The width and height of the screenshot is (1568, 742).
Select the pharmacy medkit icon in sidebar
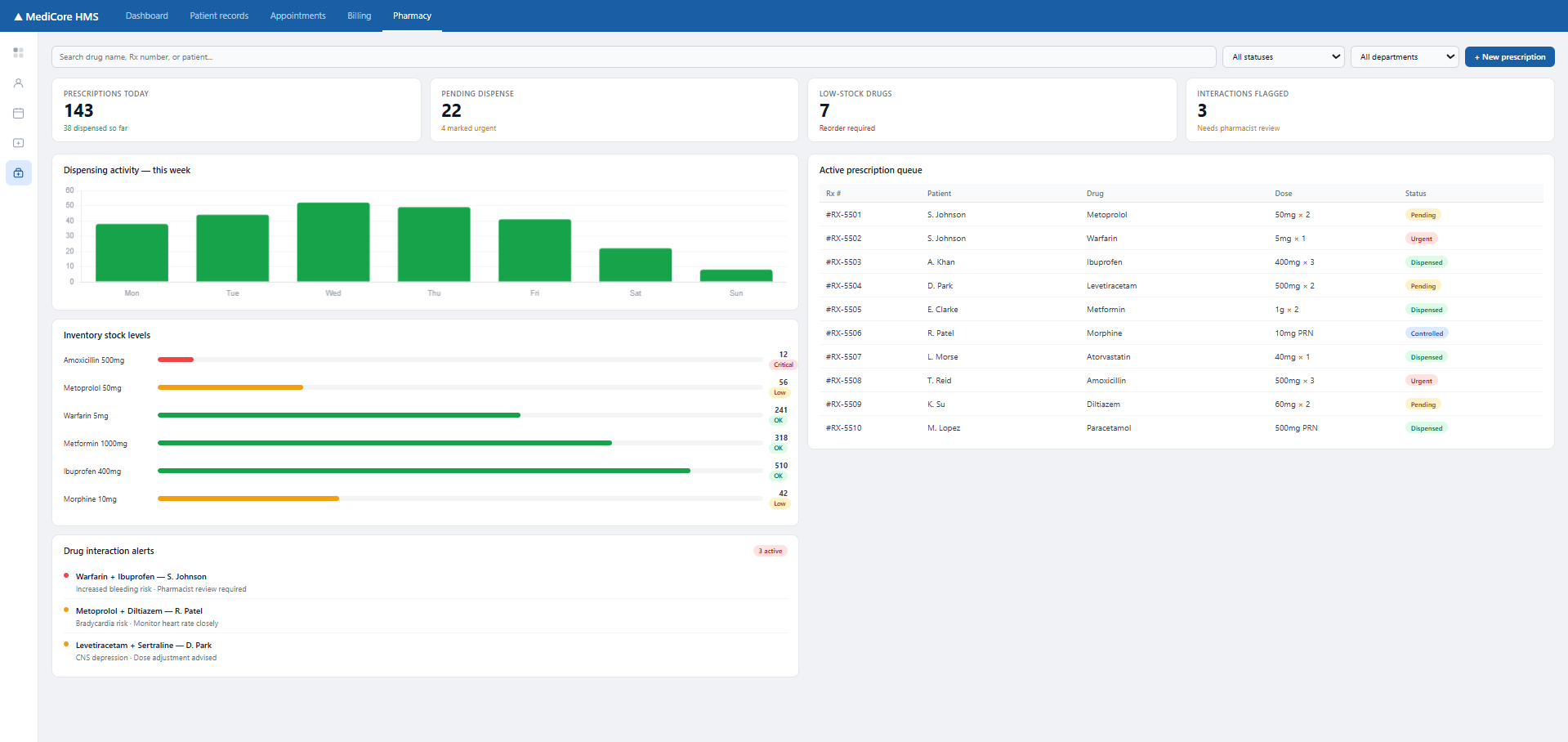pyautogui.click(x=18, y=173)
